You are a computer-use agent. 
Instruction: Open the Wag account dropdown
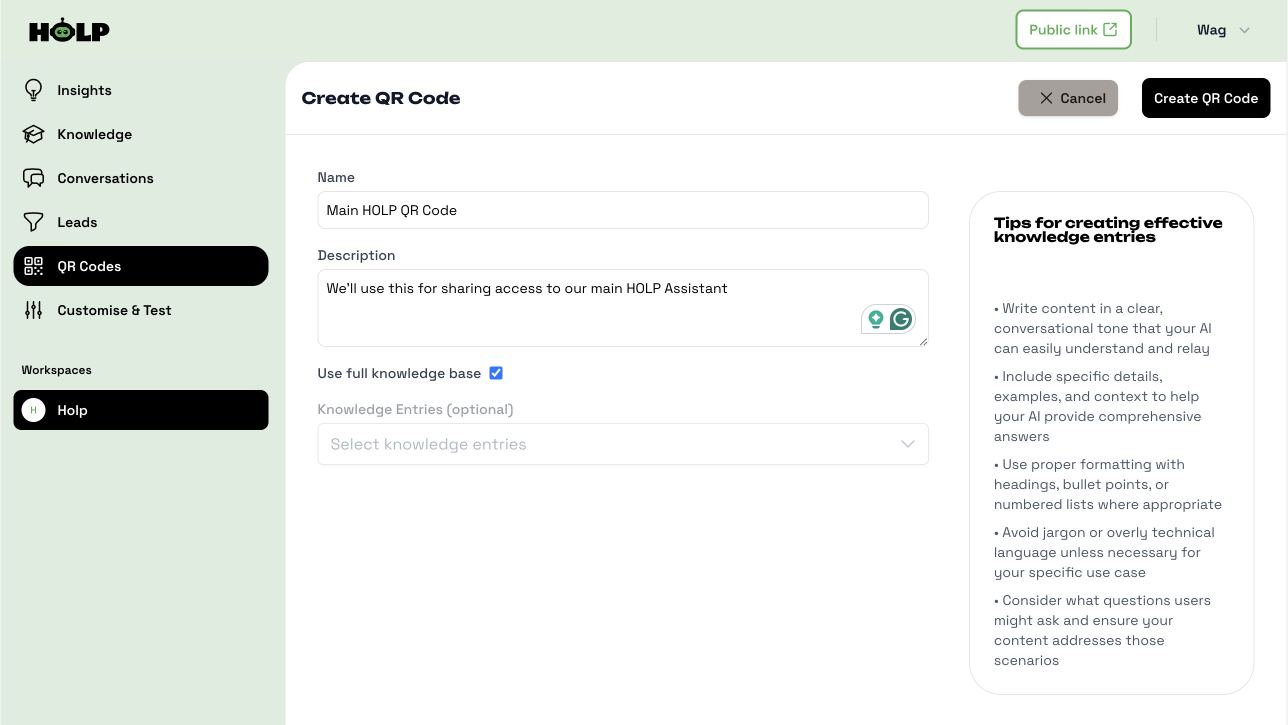pos(1223,30)
